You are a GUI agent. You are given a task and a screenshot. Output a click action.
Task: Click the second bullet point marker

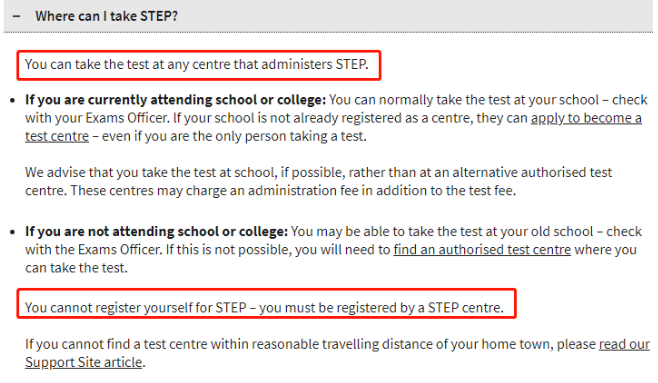pos(13,232)
